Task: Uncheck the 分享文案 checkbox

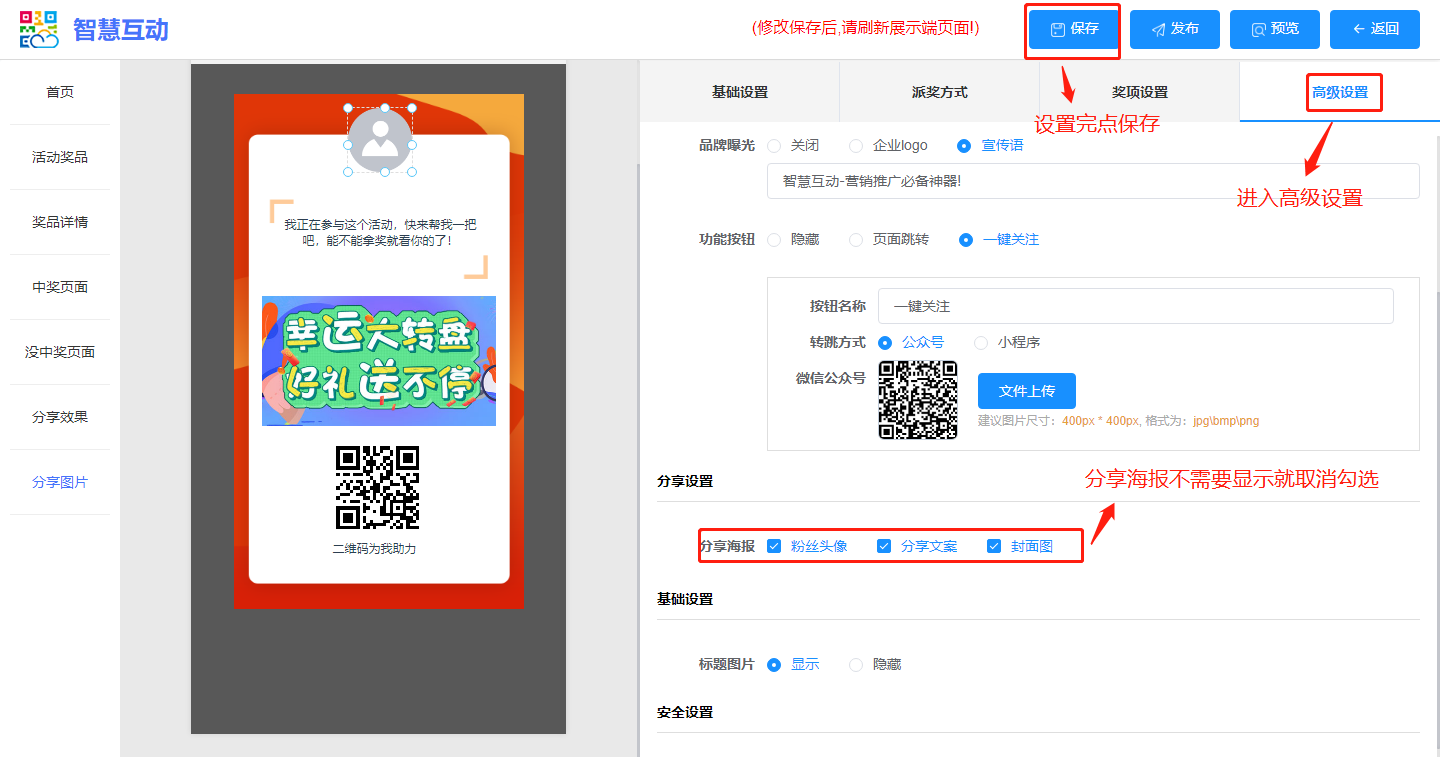Action: [884, 546]
